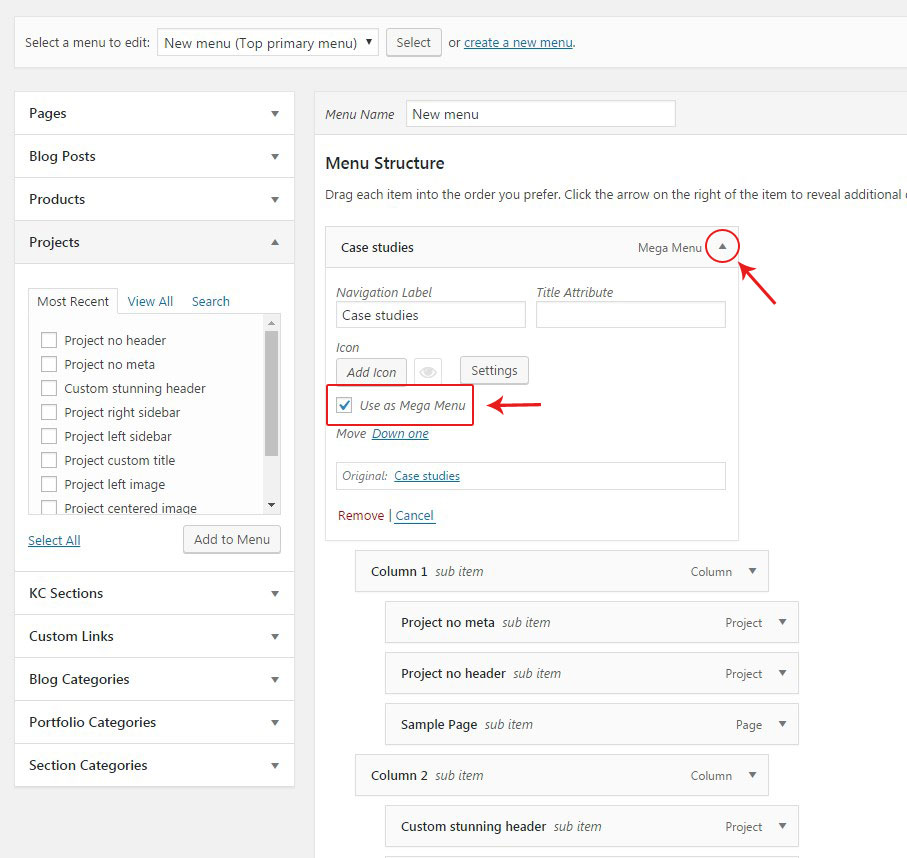
Task: Click the eye icon to preview the menu icon
Action: tap(428, 370)
